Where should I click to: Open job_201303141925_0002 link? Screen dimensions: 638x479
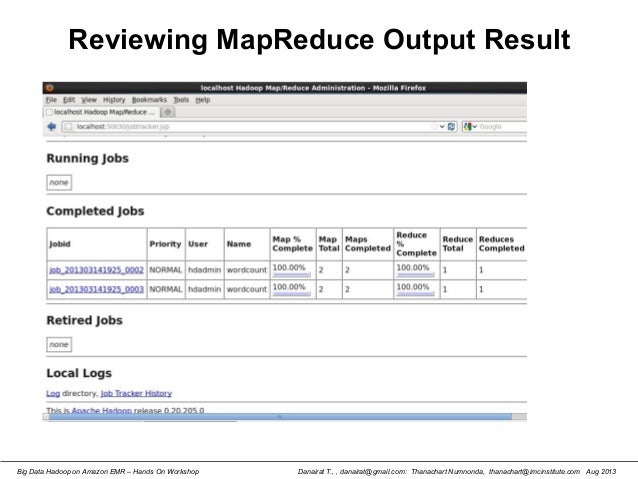[x=96, y=270]
